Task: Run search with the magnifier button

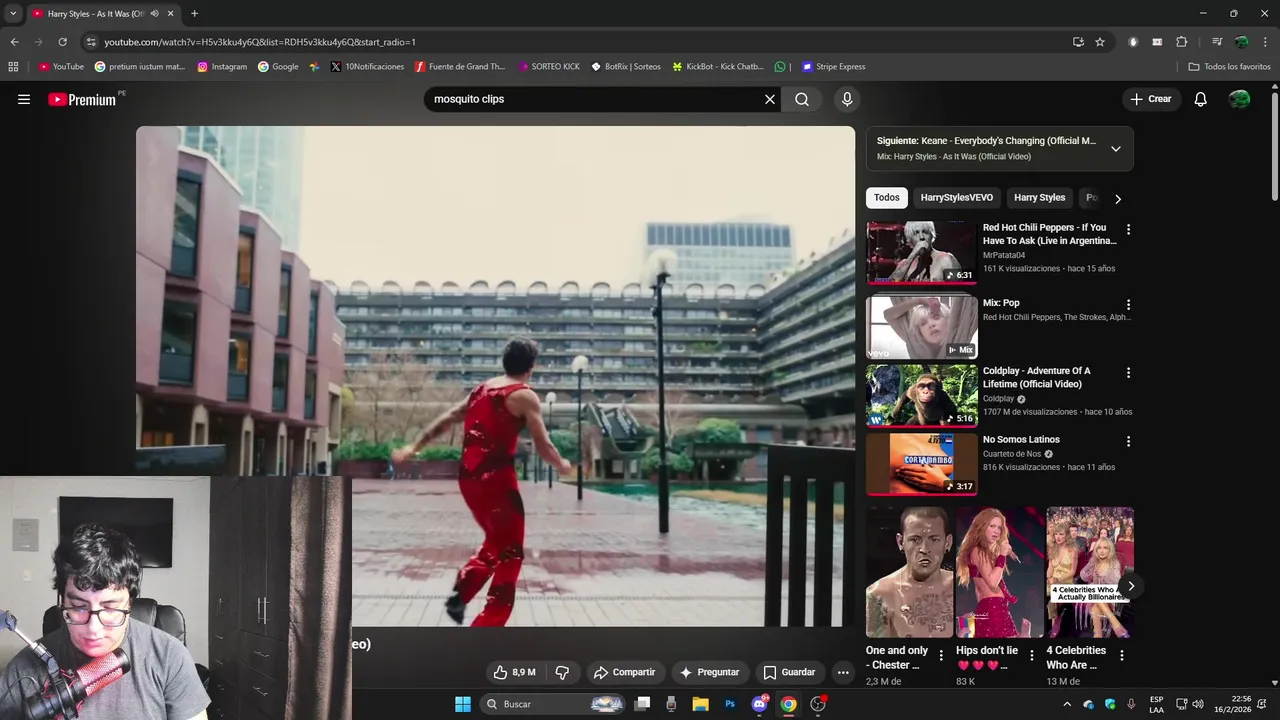Action: 802,99
